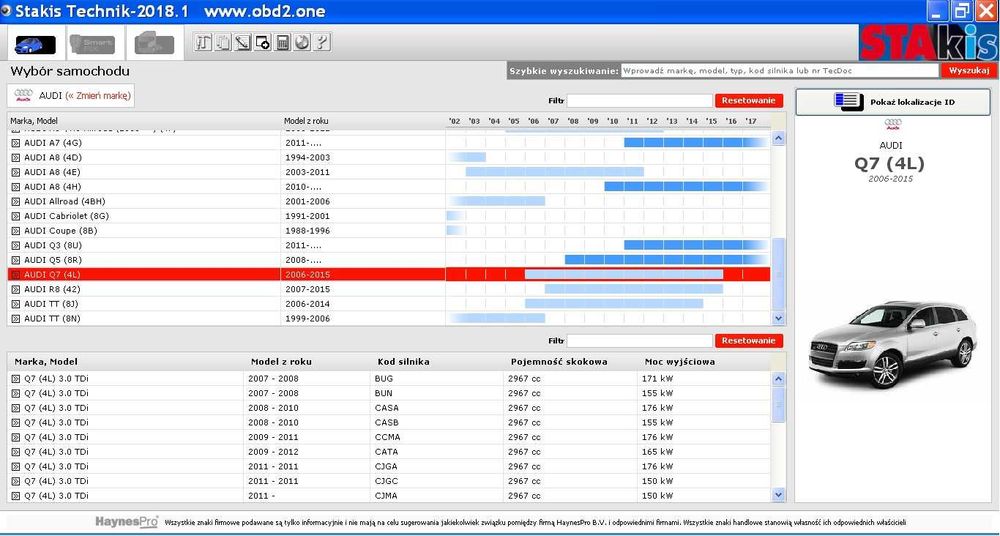Click scroll up arrow of engine list
1000x536 pixels.
click(x=778, y=379)
